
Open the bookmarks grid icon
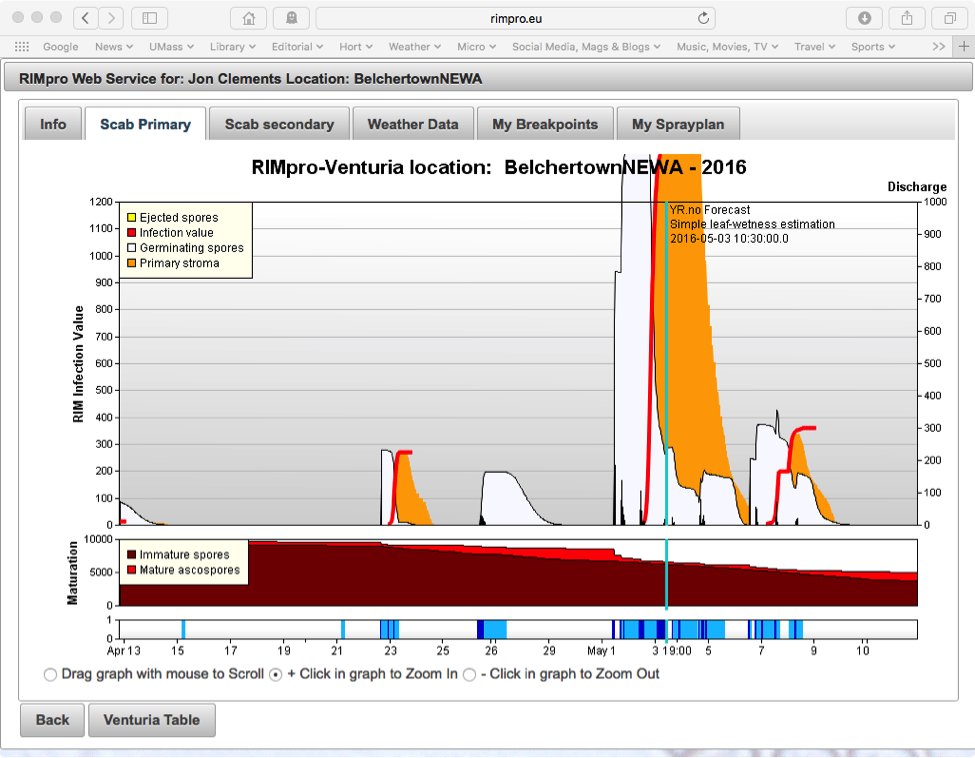tap(22, 47)
